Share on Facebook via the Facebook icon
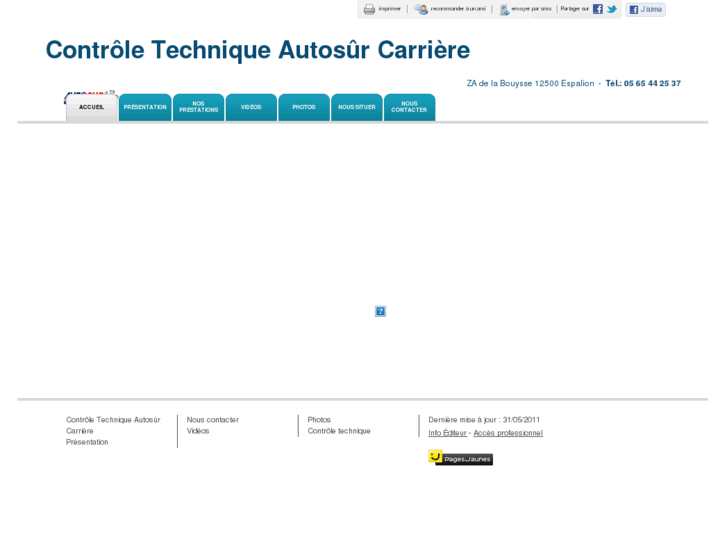This screenshot has height=545, width=727. tap(598, 9)
